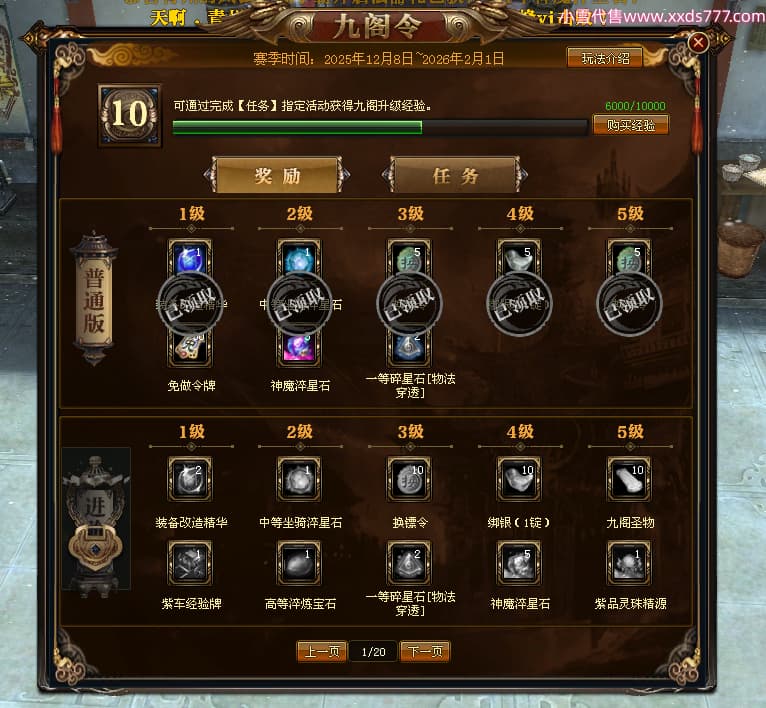
Task: Select the 绑银(1锭) reward icon in advanced row
Action: coord(519,479)
